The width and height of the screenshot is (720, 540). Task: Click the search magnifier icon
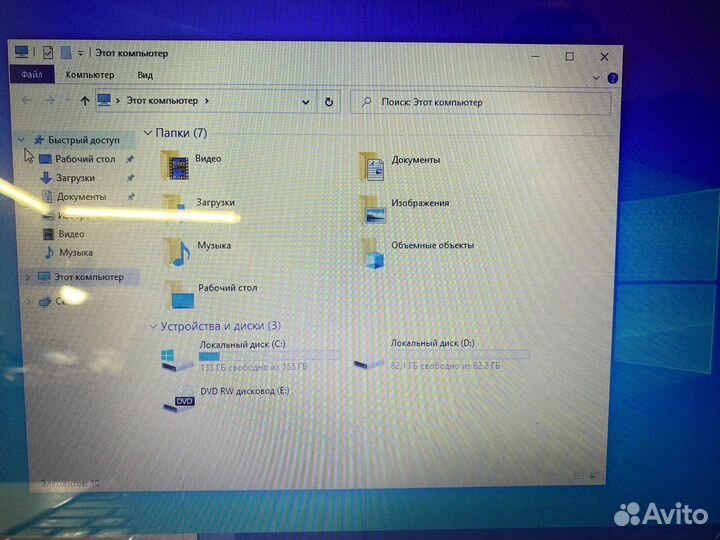366,101
